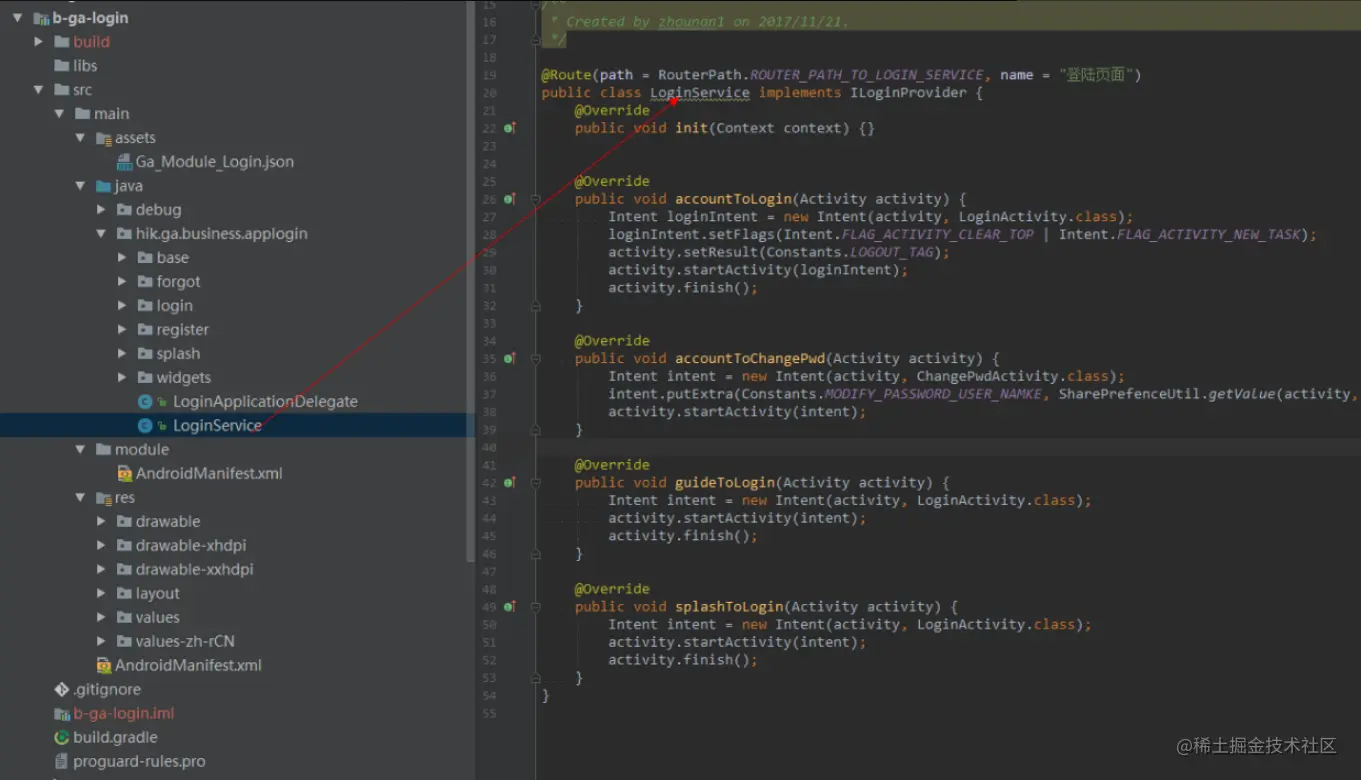The image size is (1361, 780).
Task: Click the init method name
Action: [x=691, y=128]
